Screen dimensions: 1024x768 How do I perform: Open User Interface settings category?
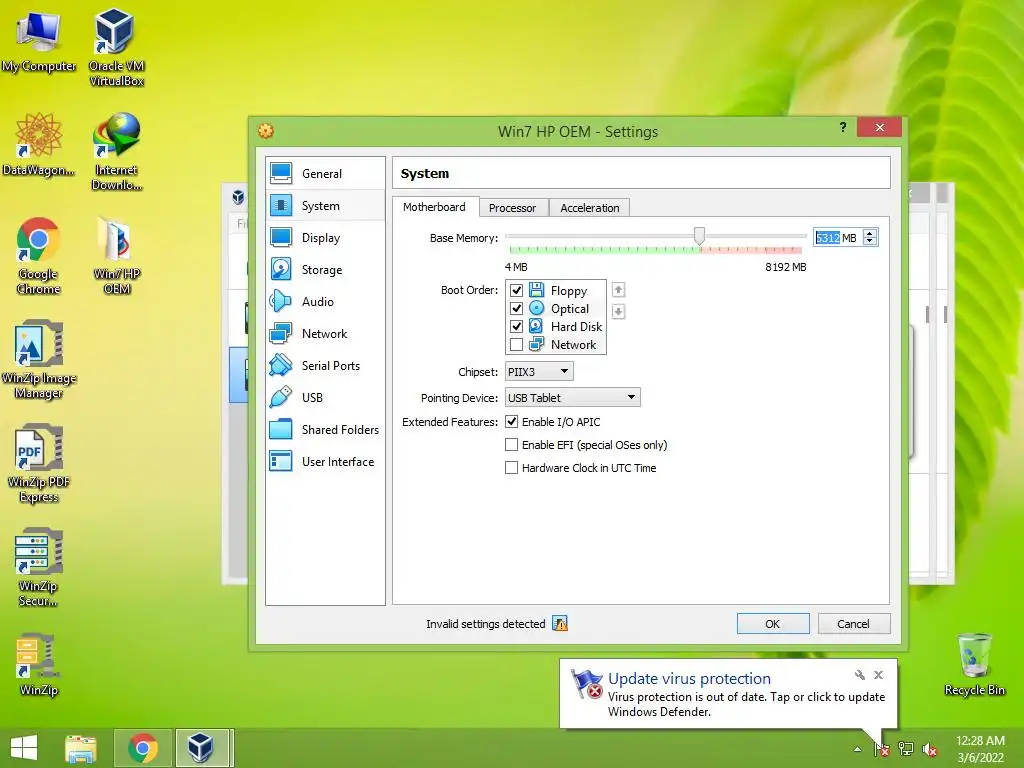325,462
